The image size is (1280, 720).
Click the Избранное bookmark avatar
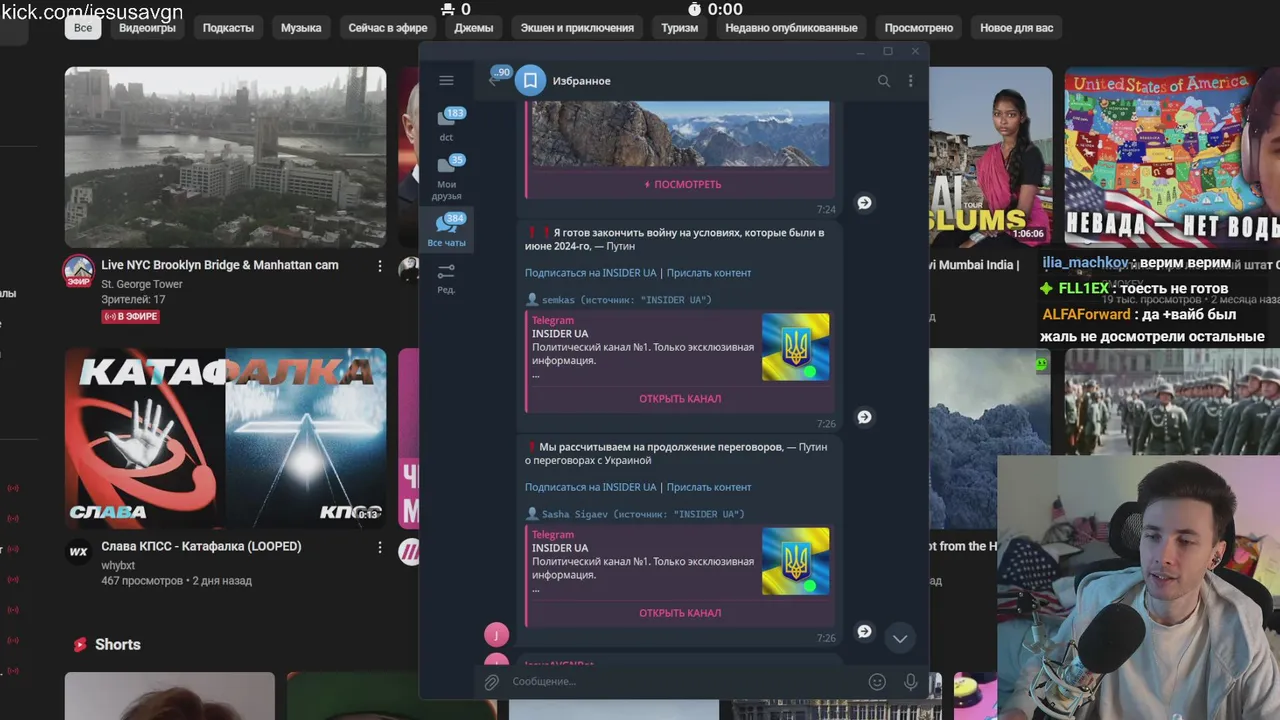[531, 81]
